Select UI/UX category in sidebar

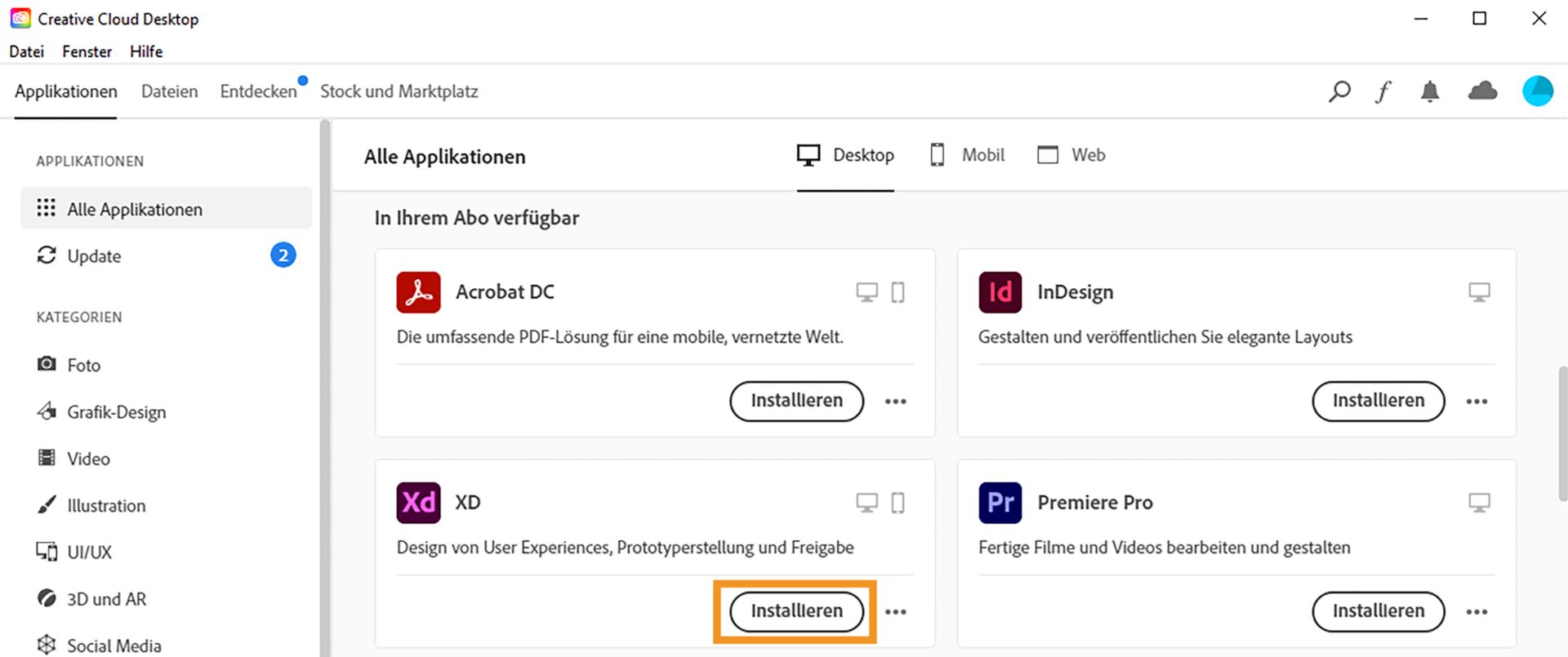pos(167,552)
